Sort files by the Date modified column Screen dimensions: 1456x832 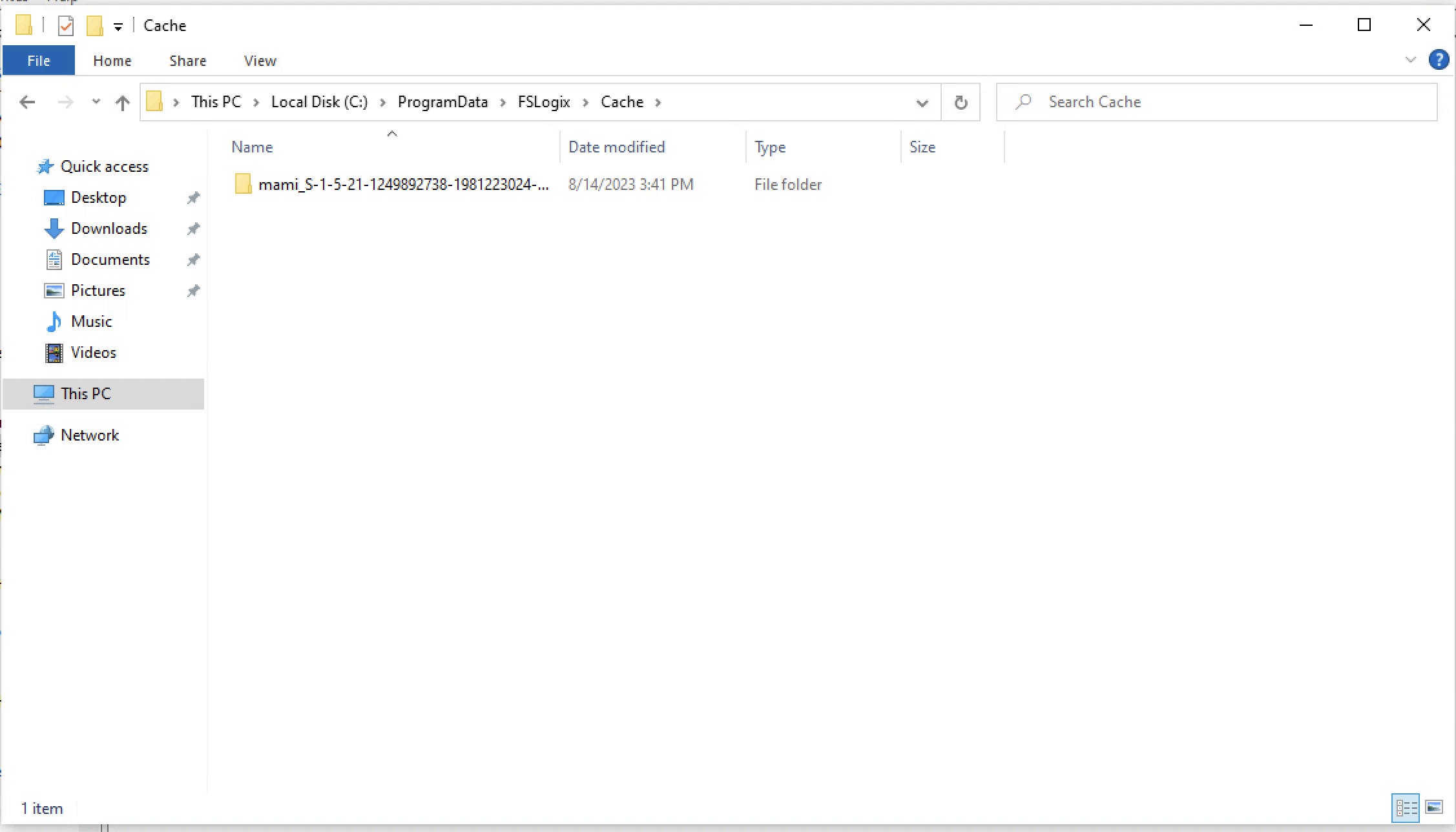616,147
